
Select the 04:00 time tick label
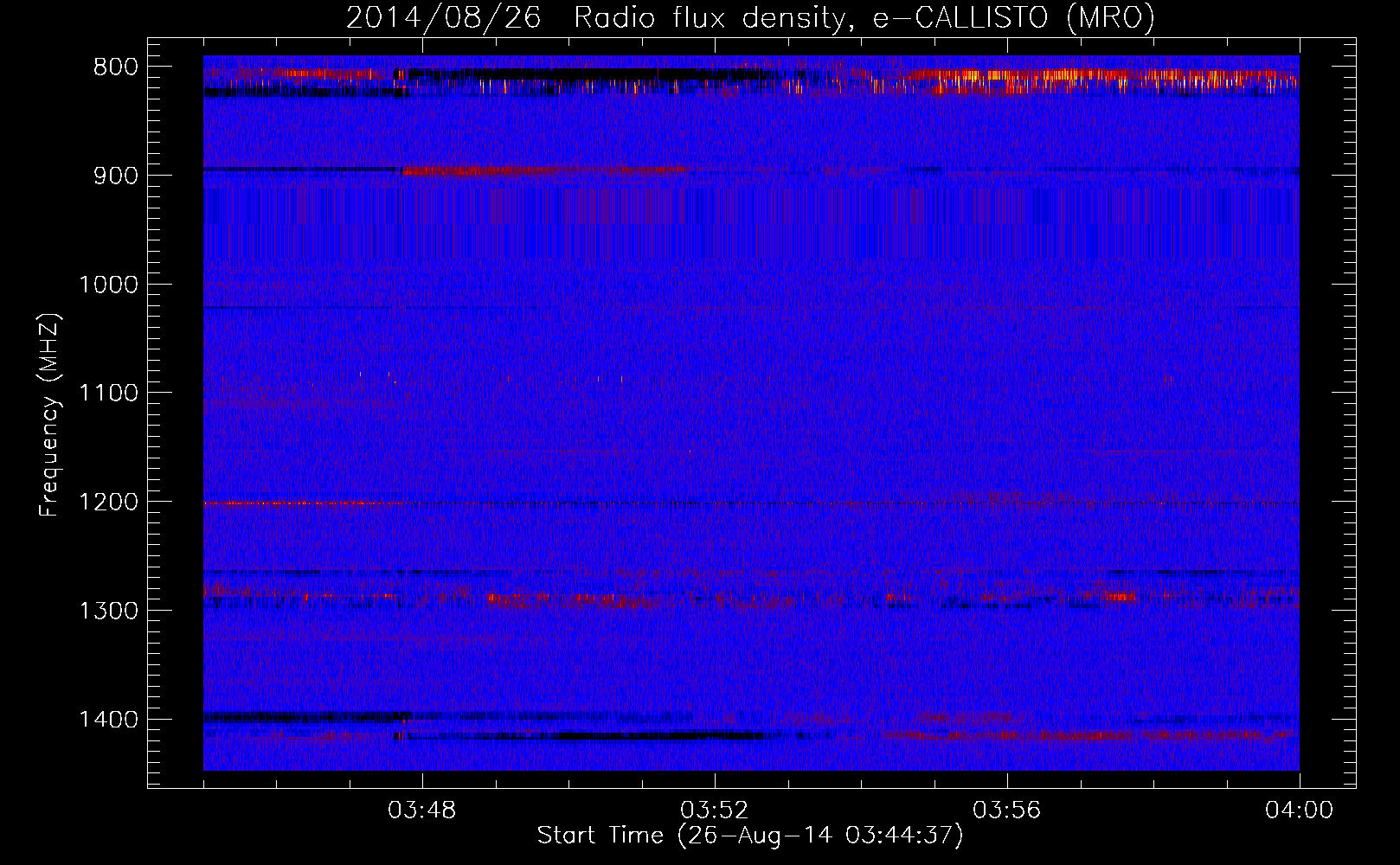click(1300, 811)
